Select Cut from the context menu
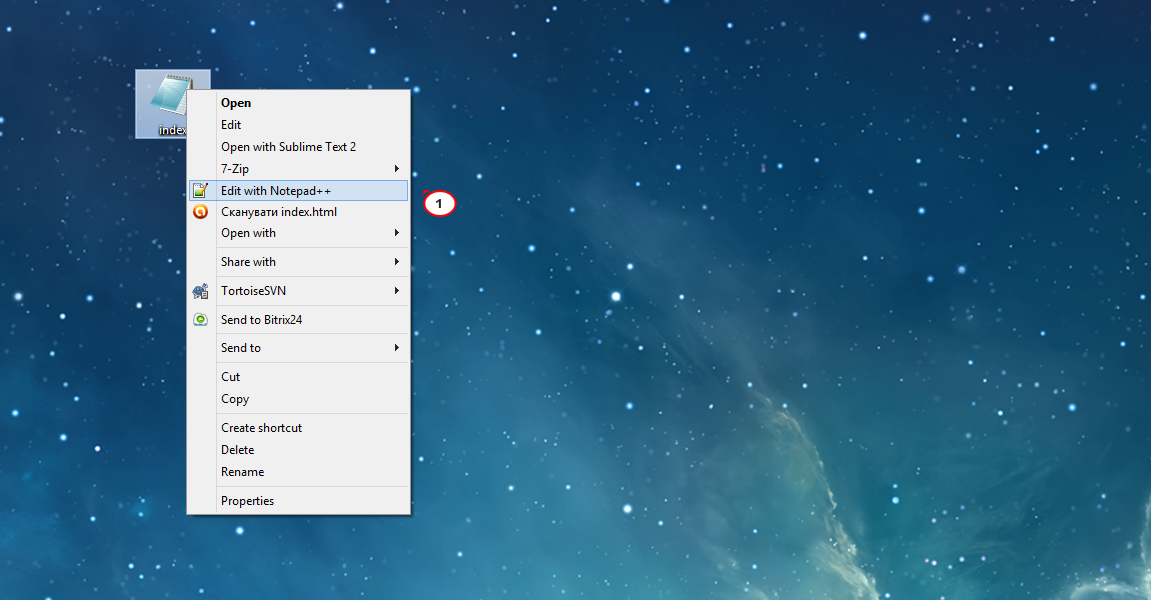Image resolution: width=1151 pixels, height=600 pixels. 230,377
